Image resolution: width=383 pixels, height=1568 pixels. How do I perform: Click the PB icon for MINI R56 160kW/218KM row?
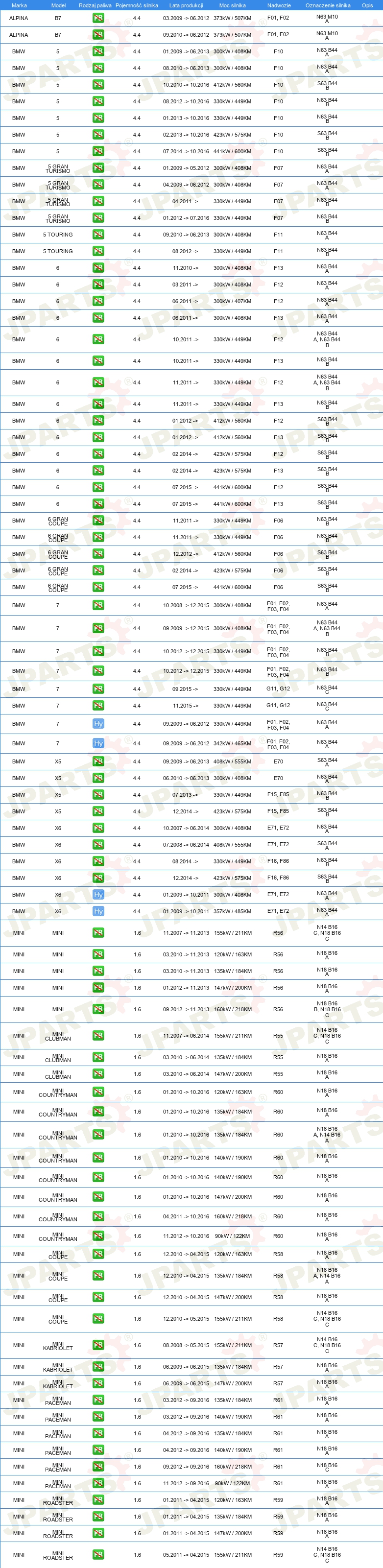[x=98, y=1009]
